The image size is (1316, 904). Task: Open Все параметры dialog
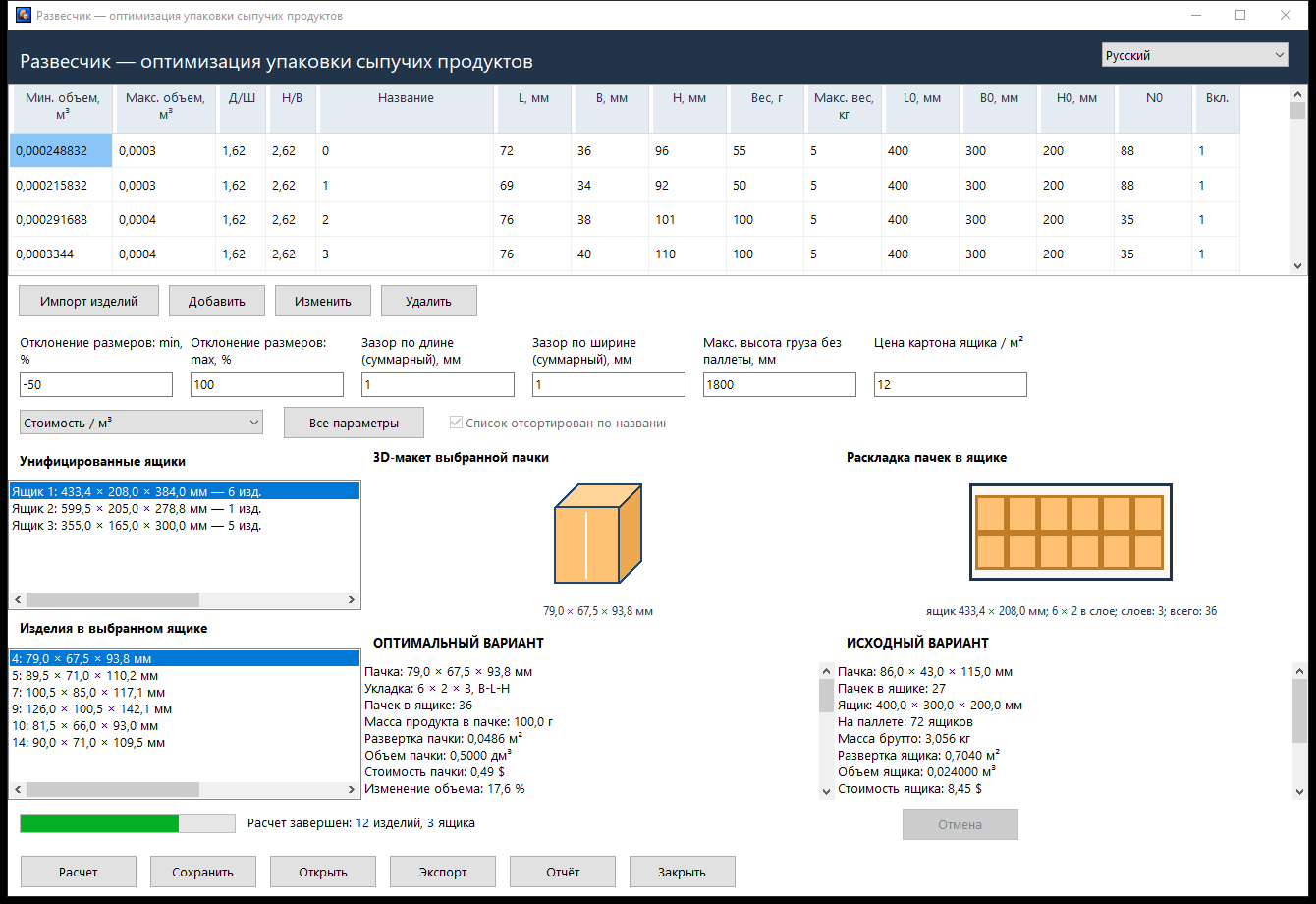(354, 423)
